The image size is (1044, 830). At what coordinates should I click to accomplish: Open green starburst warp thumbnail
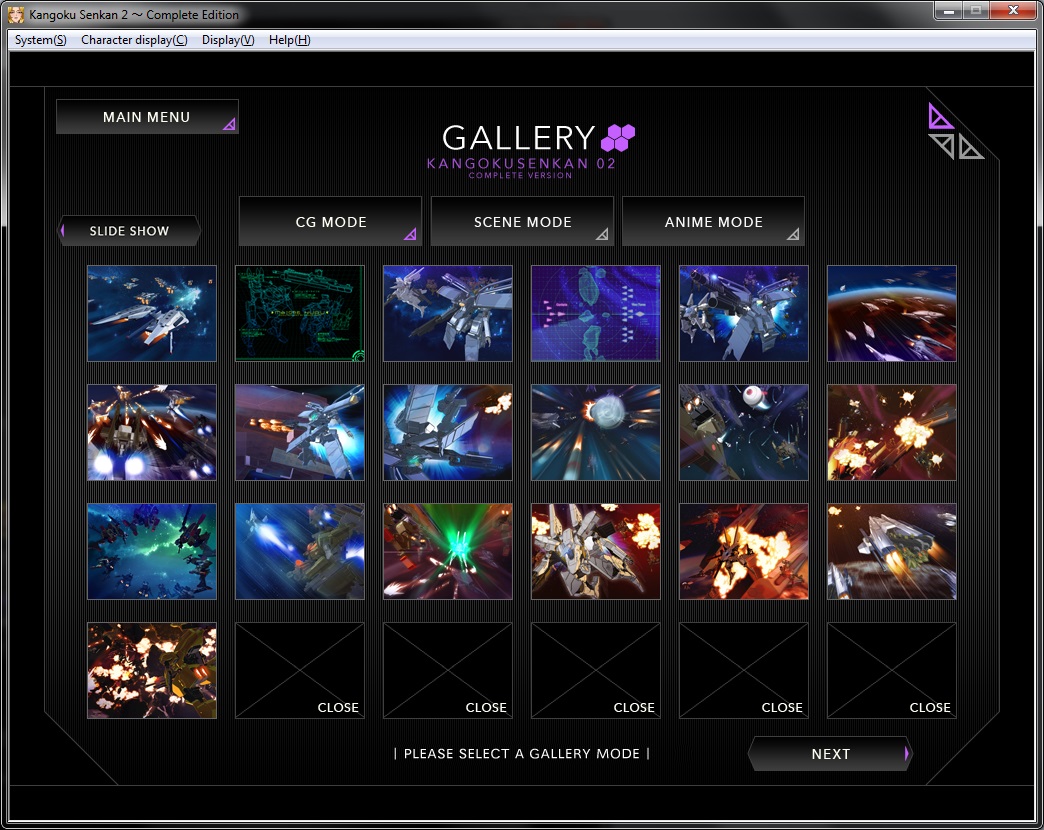tap(447, 551)
